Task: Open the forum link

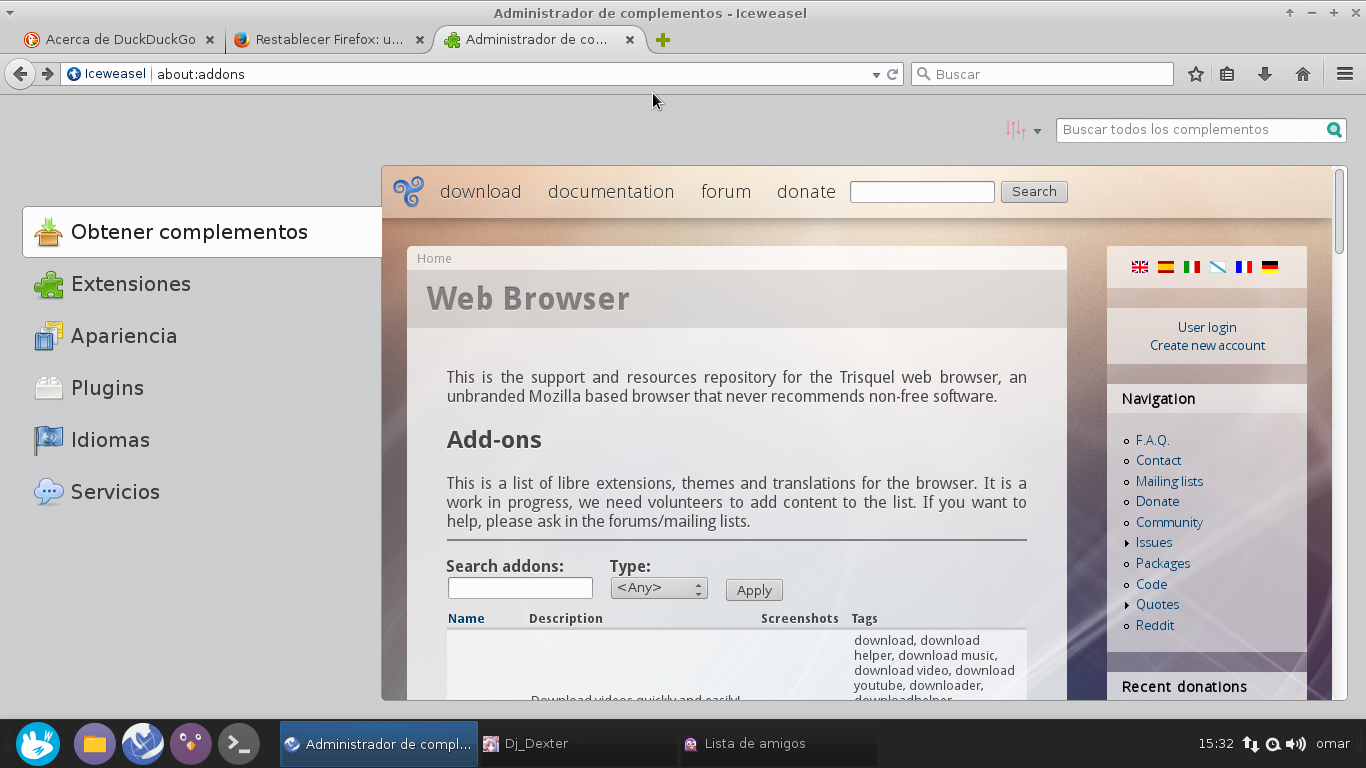Action: click(726, 192)
